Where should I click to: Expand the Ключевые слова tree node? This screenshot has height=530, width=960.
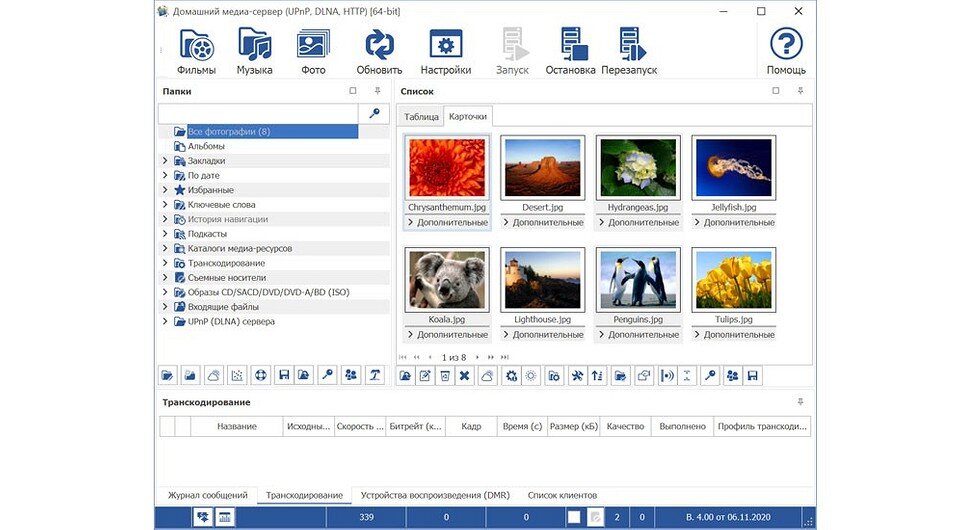(165, 204)
